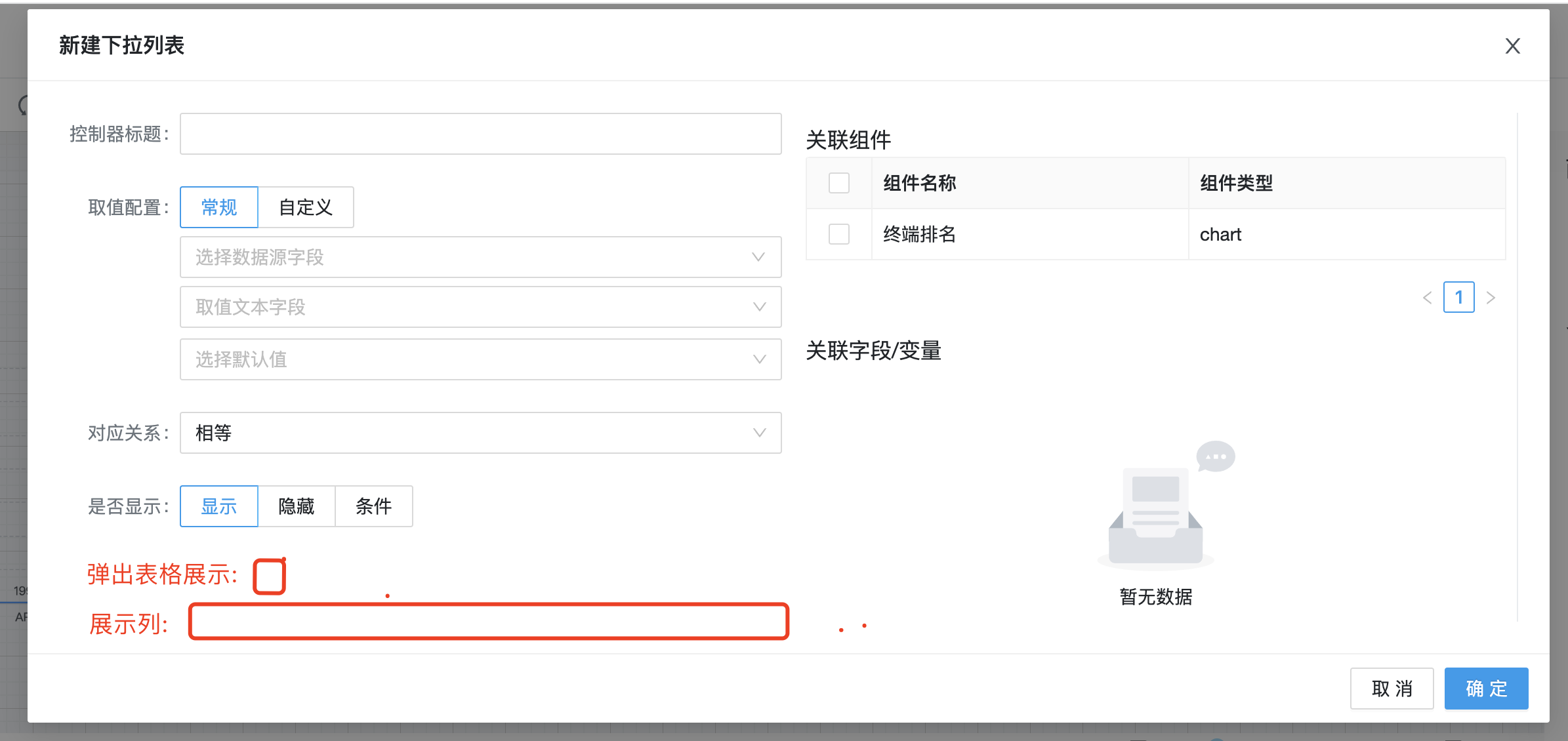The height and width of the screenshot is (741, 1568).
Task: Open the 选择默认值 dropdown chevron
Action: [759, 359]
